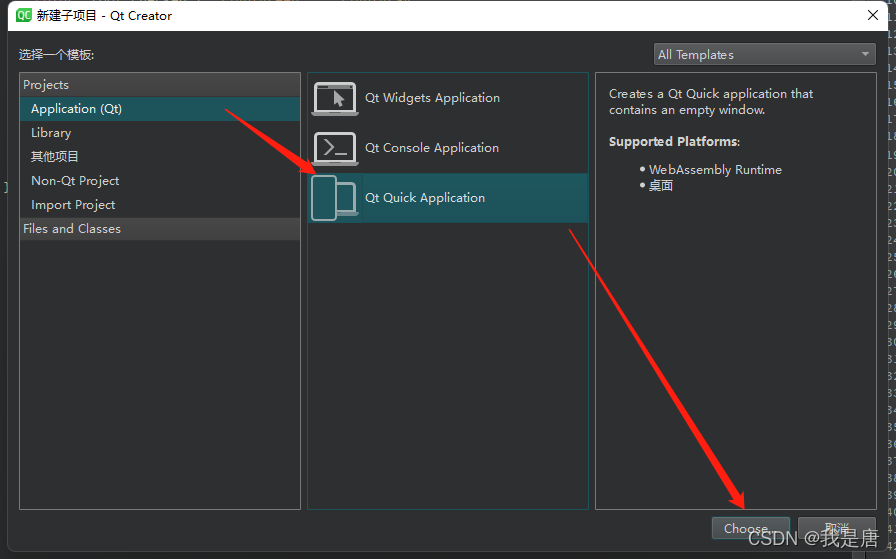Choose the Qt Widgets Application label
The height and width of the screenshot is (559, 896).
point(432,98)
